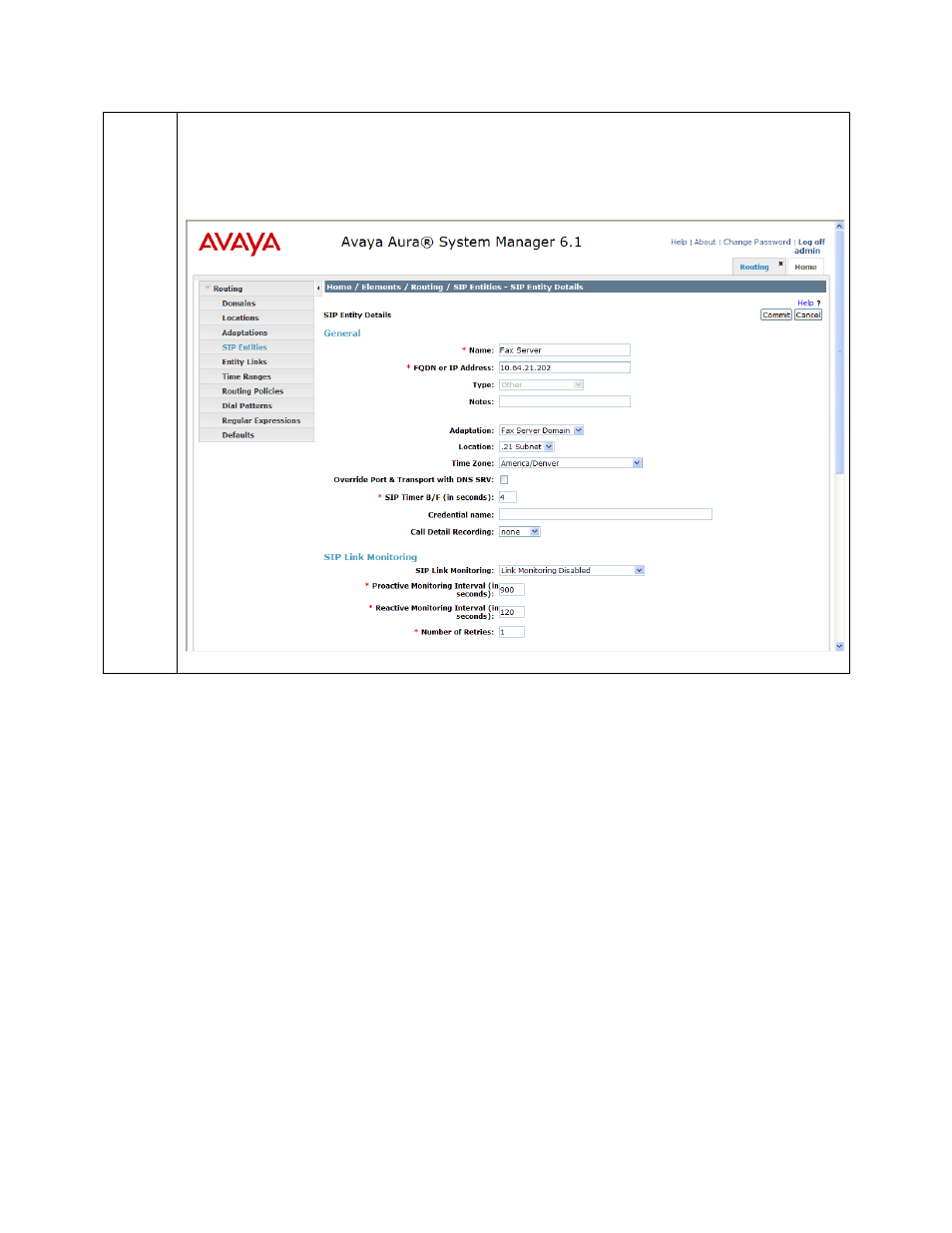Close the Routing tab with its X
The width and height of the screenshot is (952, 1233).
click(780, 264)
